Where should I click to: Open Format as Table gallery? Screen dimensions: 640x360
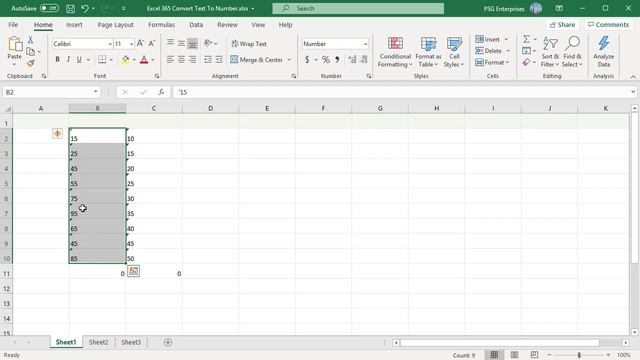click(428, 52)
